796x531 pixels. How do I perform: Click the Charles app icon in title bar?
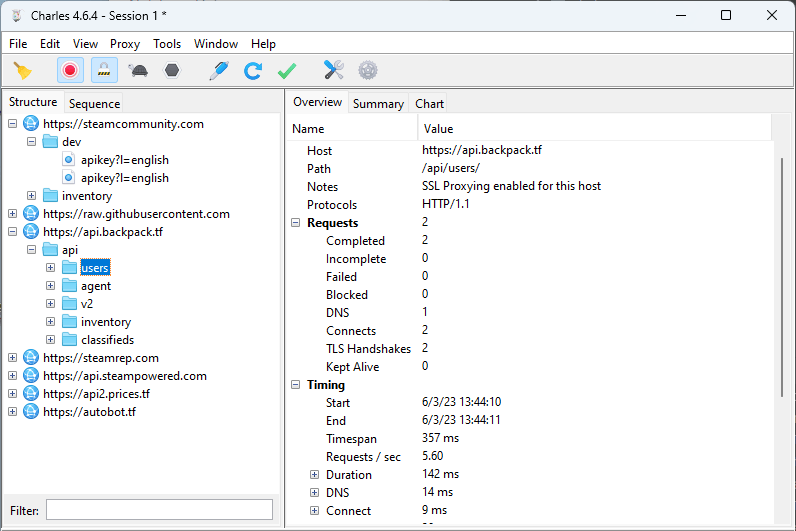coord(17,16)
